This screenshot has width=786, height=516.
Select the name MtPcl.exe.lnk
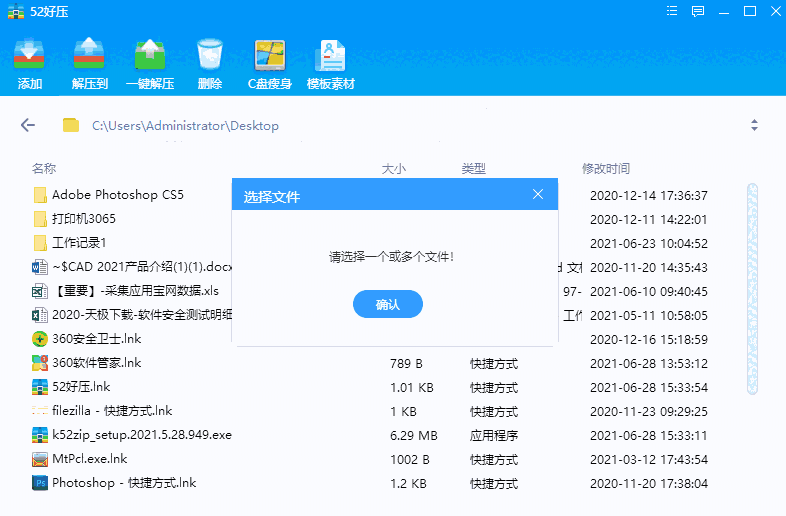pyautogui.click(x=90, y=459)
